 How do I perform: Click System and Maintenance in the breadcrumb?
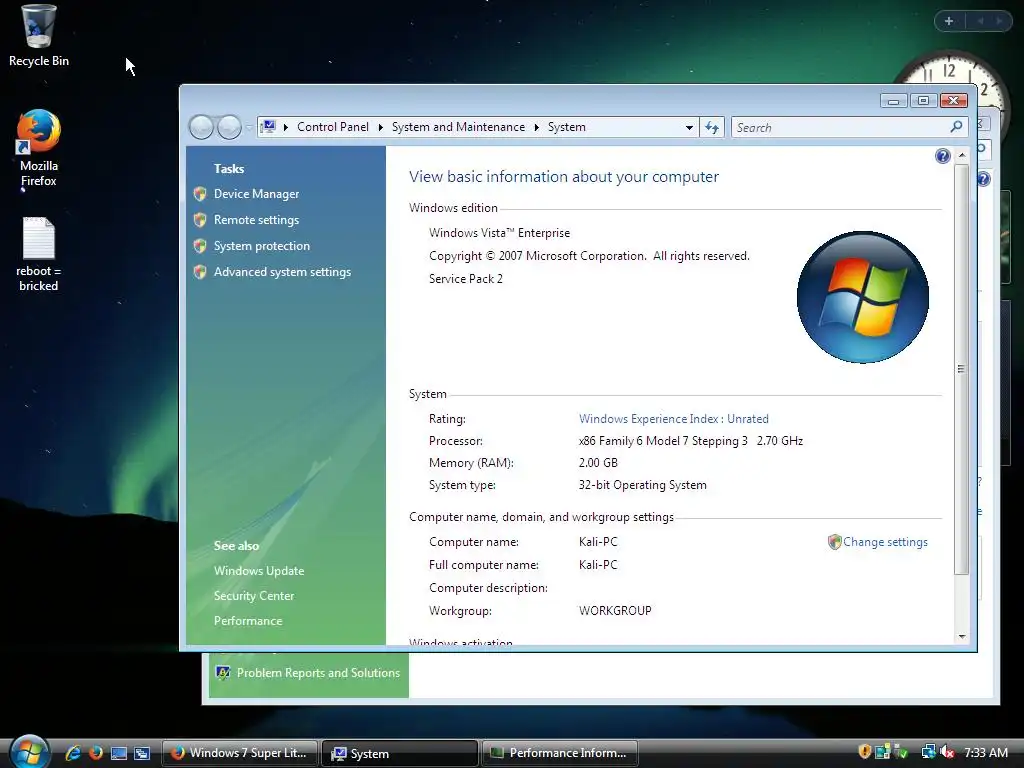pyautogui.click(x=458, y=127)
